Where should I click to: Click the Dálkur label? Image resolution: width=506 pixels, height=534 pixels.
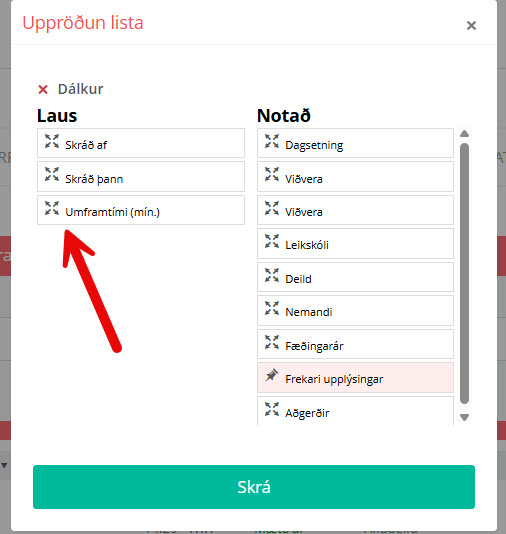tap(80, 89)
